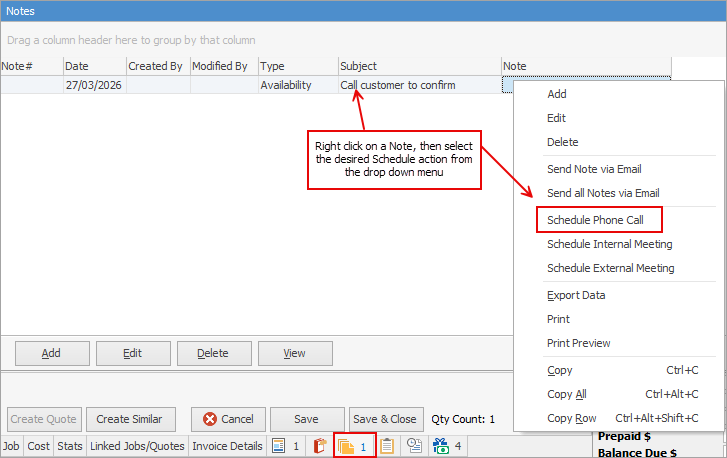The image size is (727, 458).
Task: Select Schedule Phone Call menu item
Action: 619,220
